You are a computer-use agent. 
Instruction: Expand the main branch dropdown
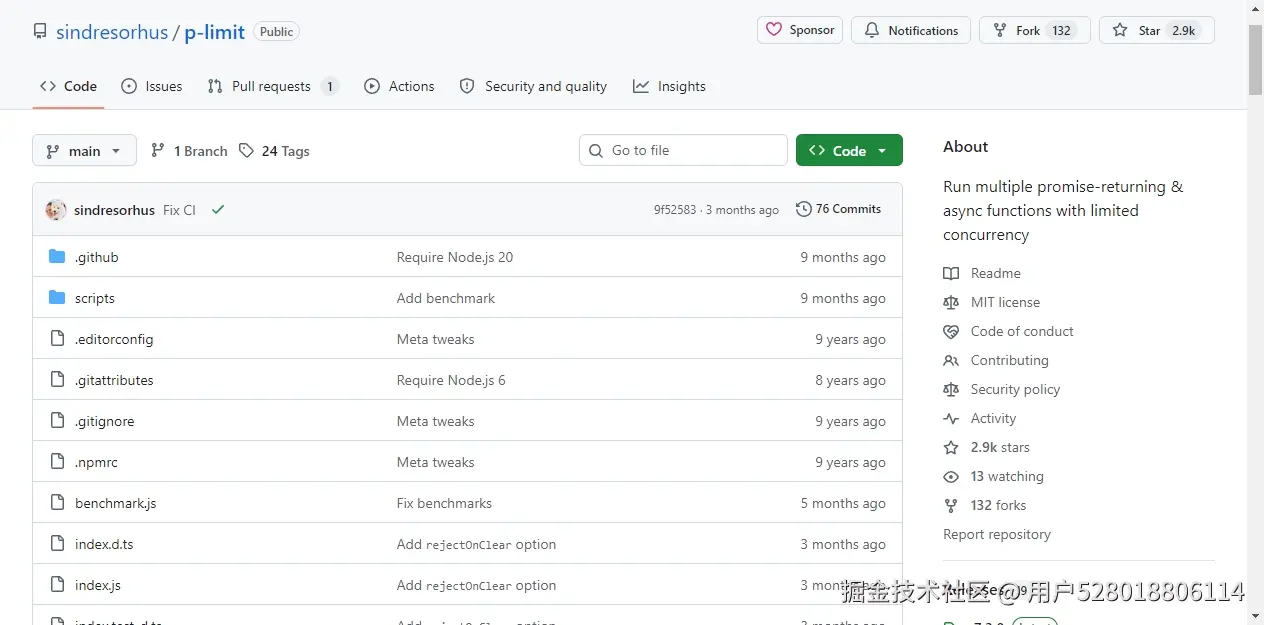click(84, 151)
